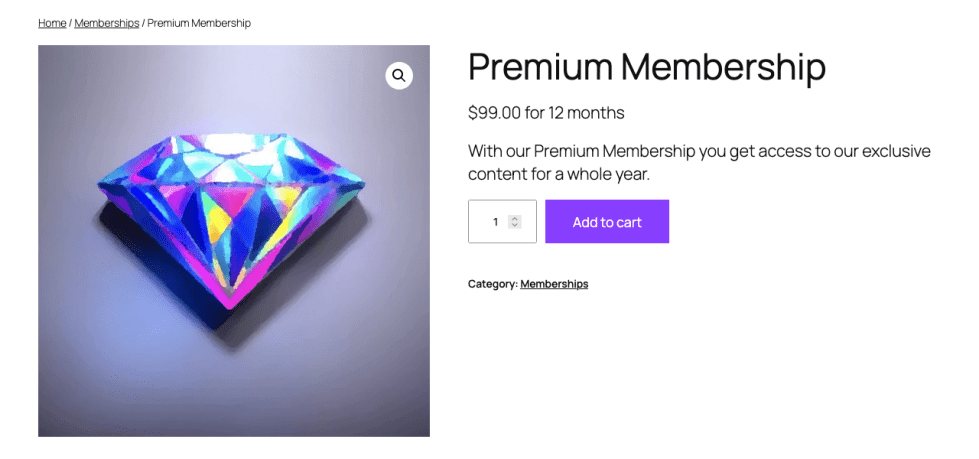This screenshot has width=979, height=459.
Task: Click the $99.00 price amount
Action: tap(494, 113)
